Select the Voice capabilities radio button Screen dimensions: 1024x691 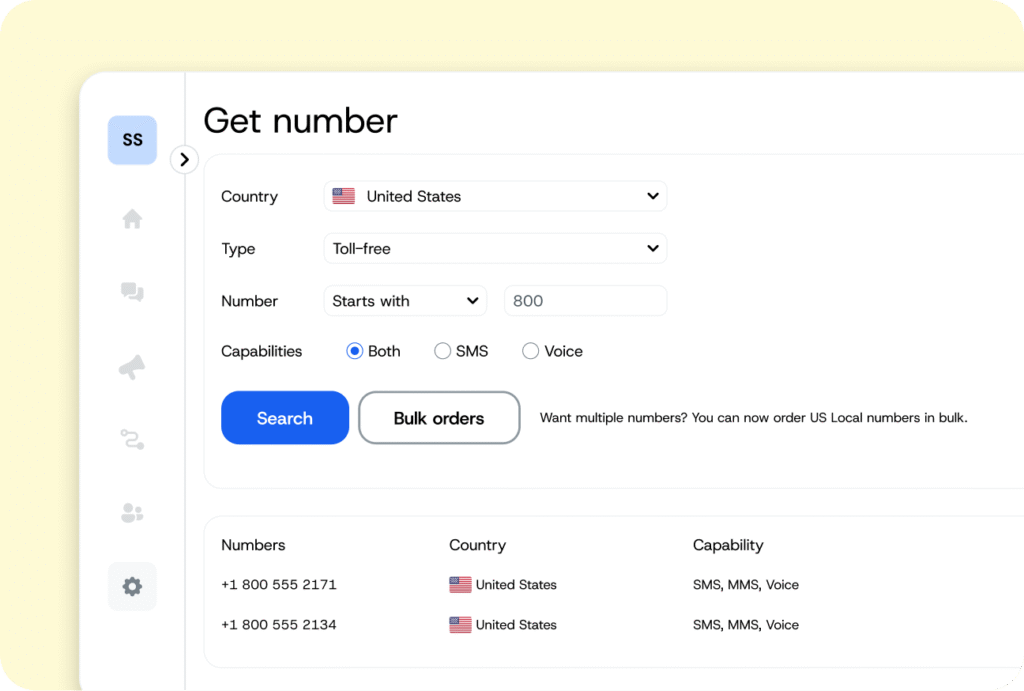click(x=530, y=351)
